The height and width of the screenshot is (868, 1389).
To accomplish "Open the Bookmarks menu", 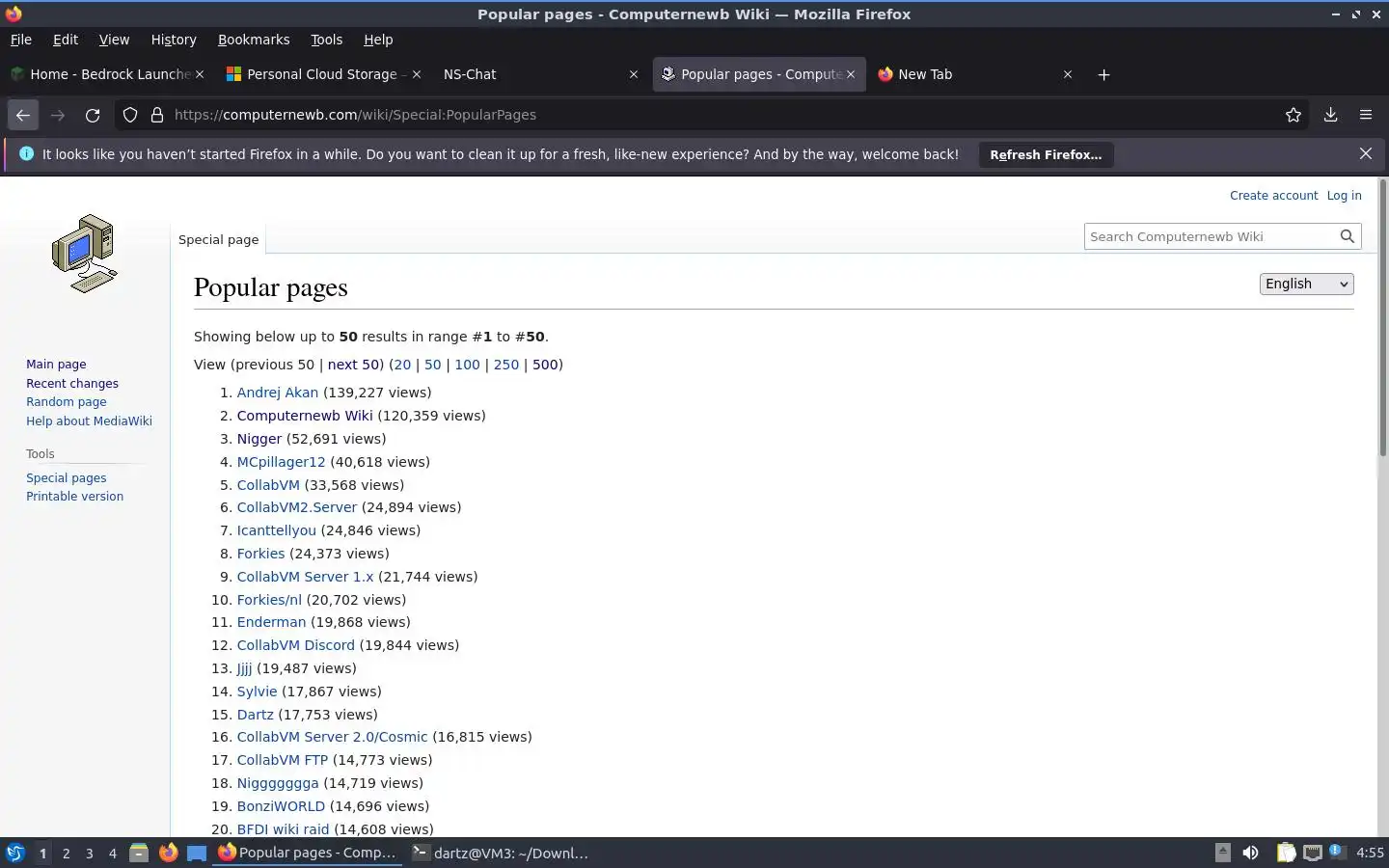I will coord(254,40).
